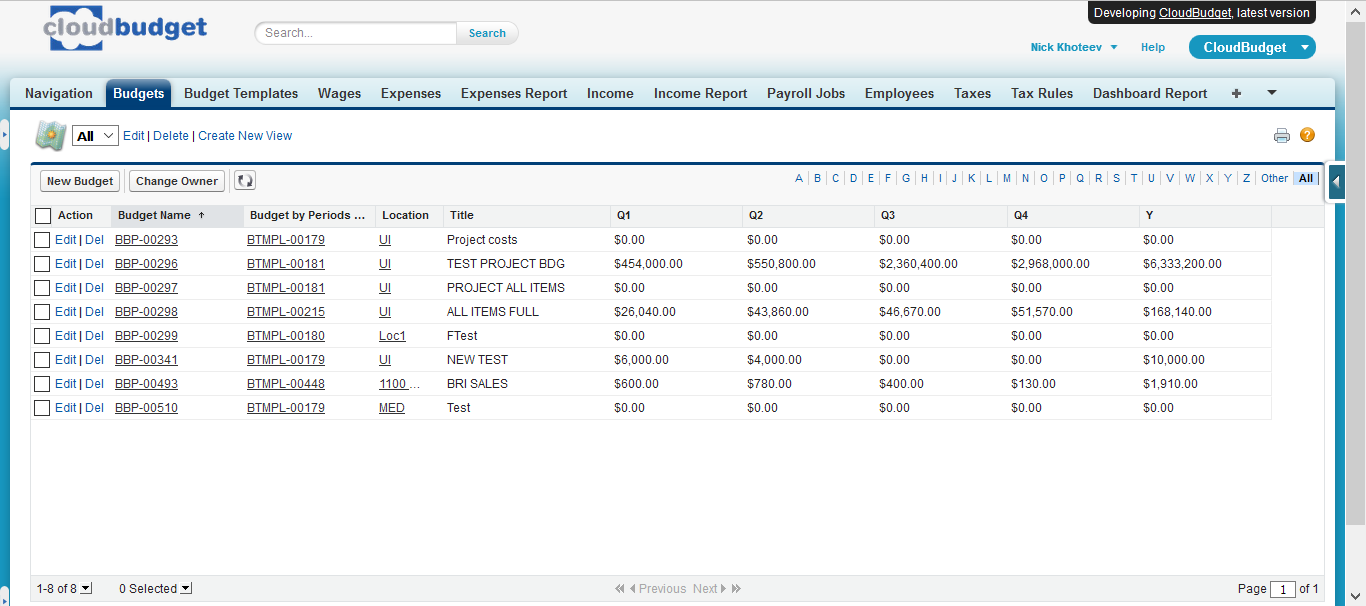Jump to last page with double-arrow icon
This screenshot has width=1366, height=606.
click(x=736, y=588)
